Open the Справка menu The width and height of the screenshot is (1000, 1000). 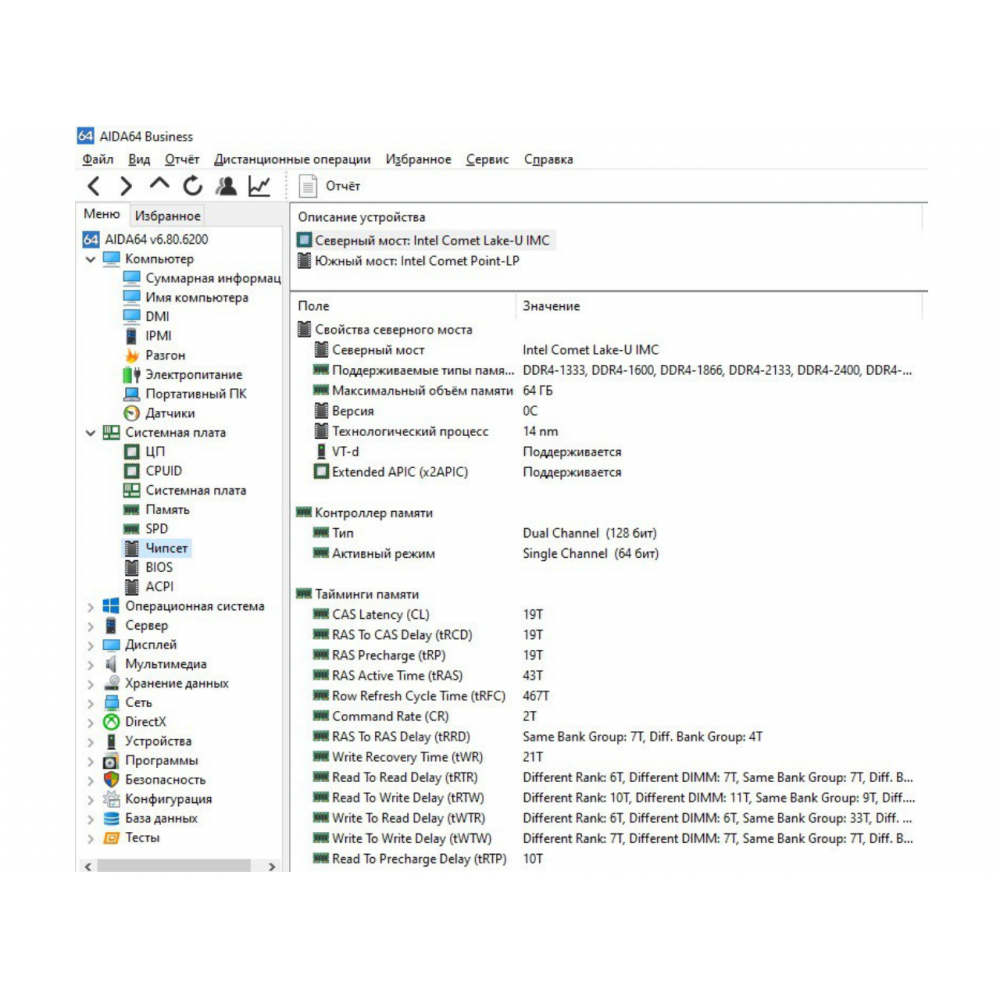548,159
